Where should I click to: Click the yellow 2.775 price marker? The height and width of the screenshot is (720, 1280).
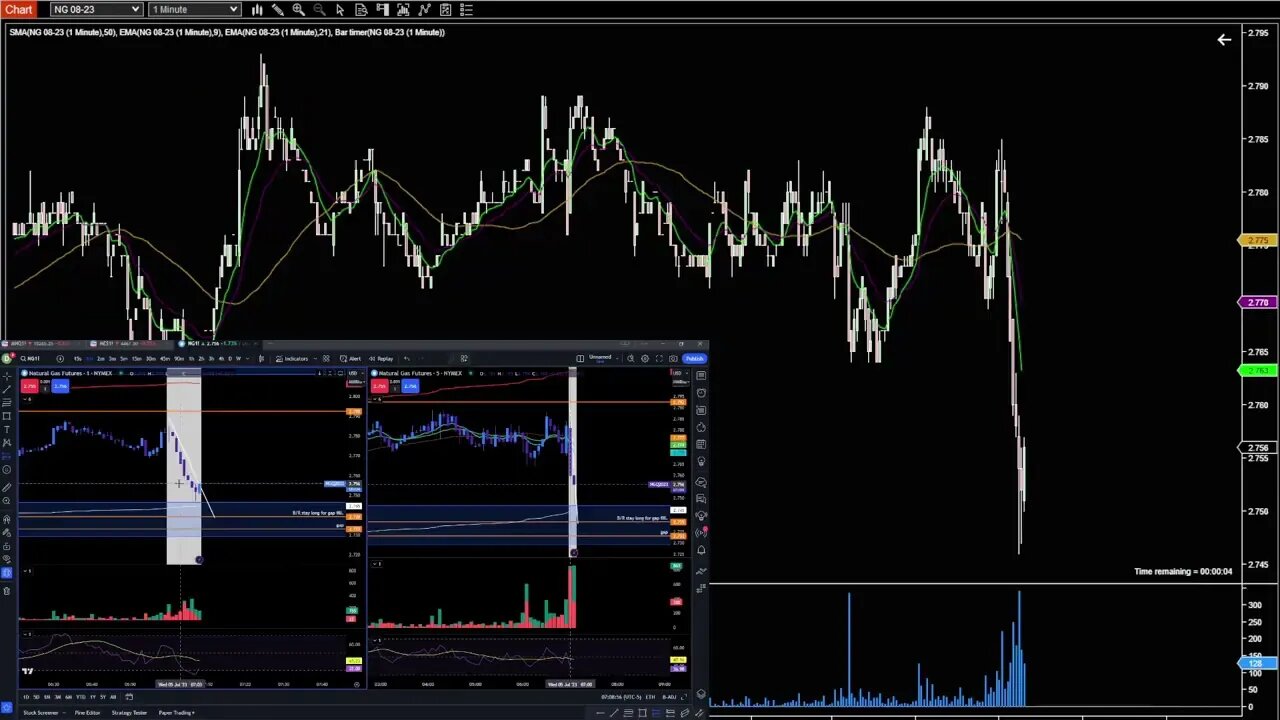click(1256, 240)
